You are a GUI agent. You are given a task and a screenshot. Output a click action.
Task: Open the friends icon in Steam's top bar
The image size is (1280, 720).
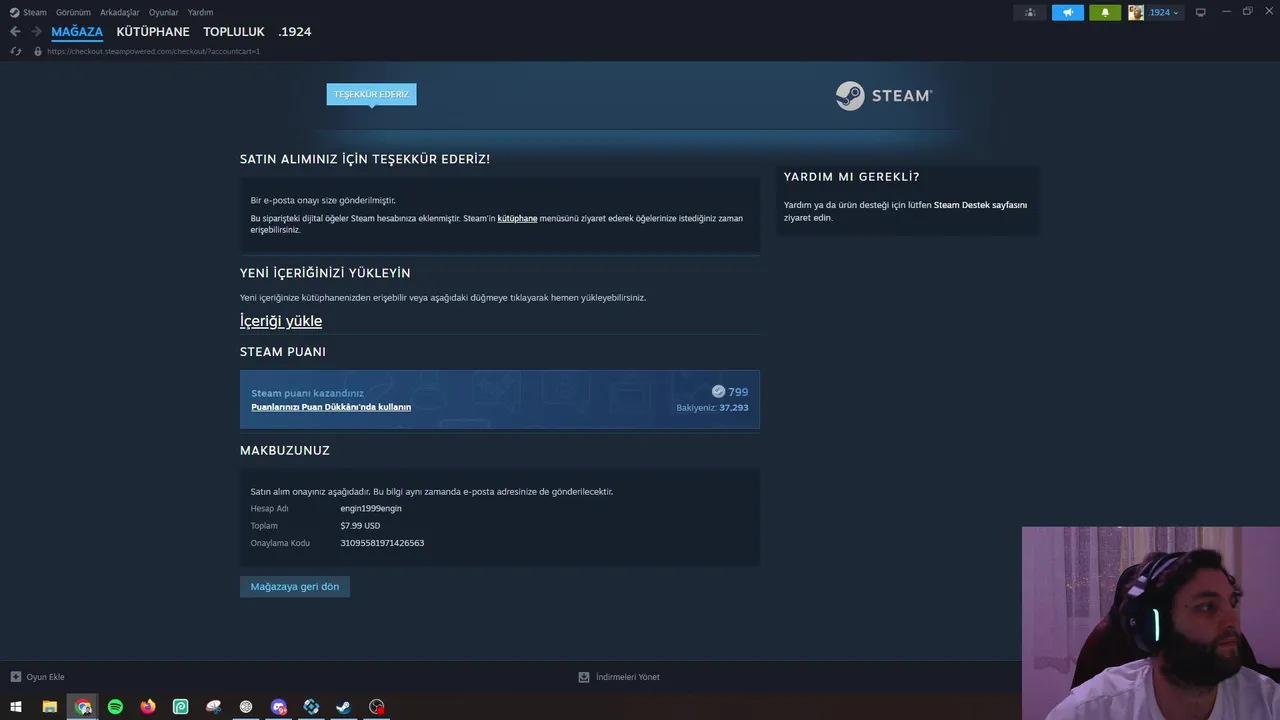(x=1030, y=12)
